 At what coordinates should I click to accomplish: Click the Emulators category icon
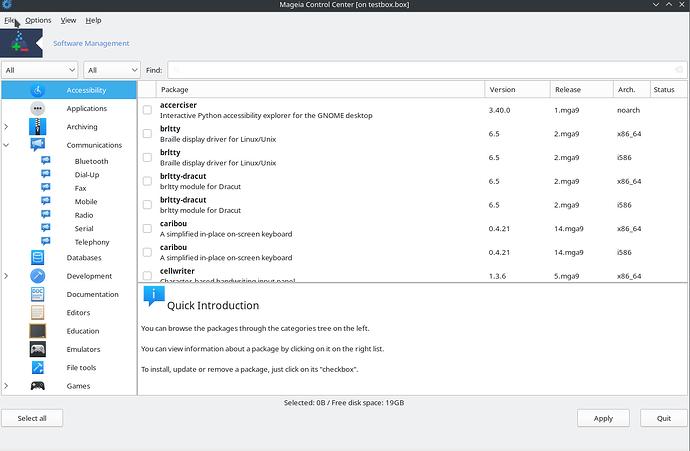coord(37,349)
